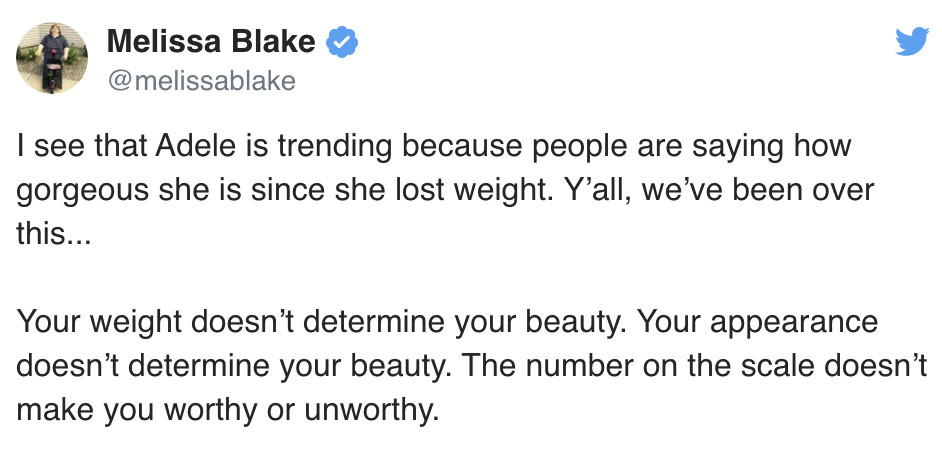Open the @melissablake handle link
This screenshot has width=942, height=450.
pos(201,81)
